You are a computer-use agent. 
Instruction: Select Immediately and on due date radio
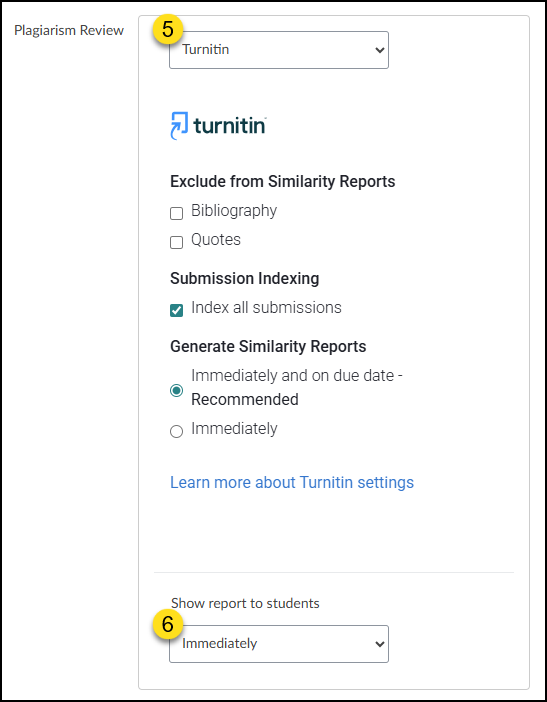(176, 390)
